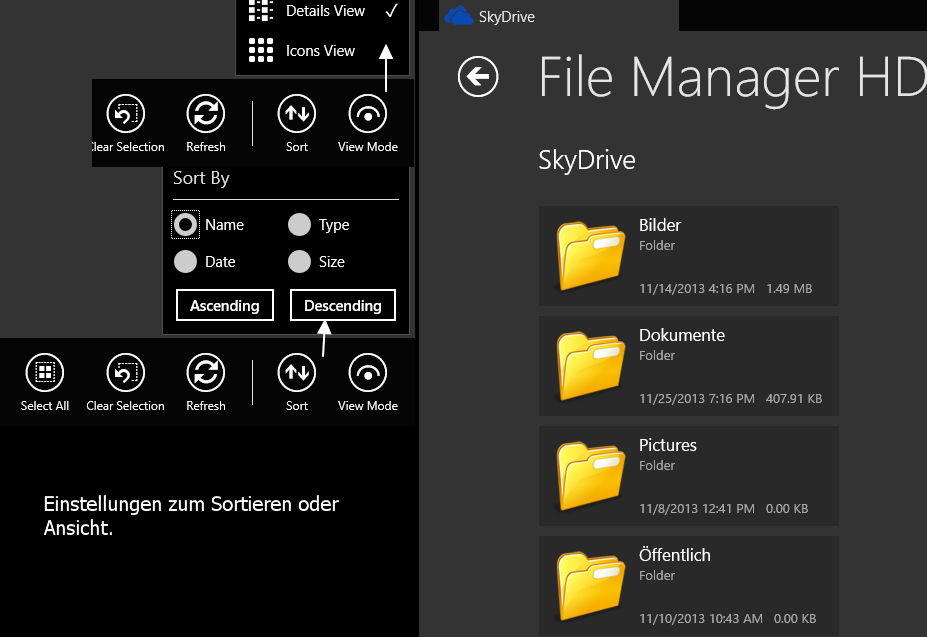Click the date 11/25/2013 7:16 PM
Image resolution: width=927 pixels, height=637 pixels.
tap(697, 399)
